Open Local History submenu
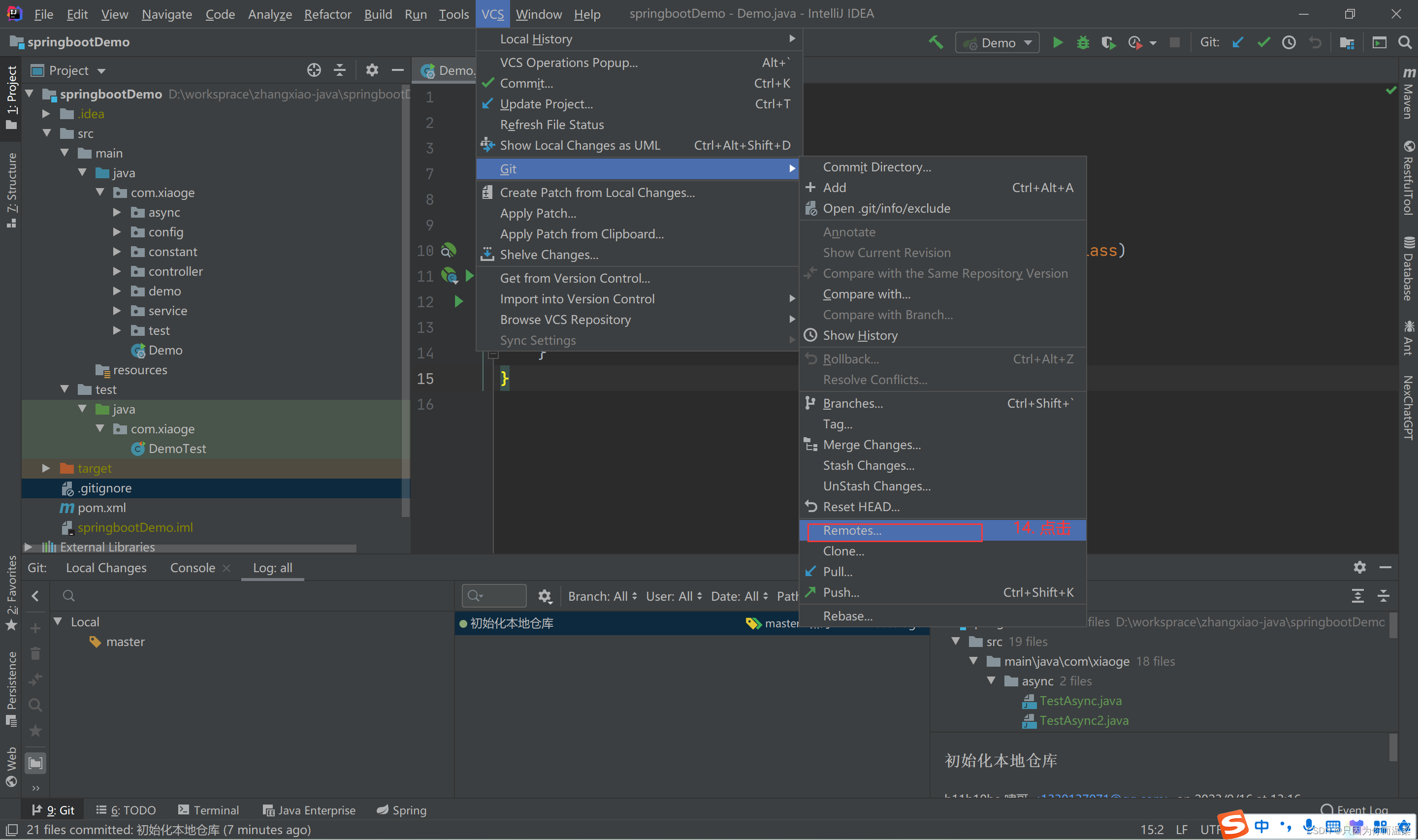This screenshot has height=840, width=1418. pyautogui.click(x=640, y=39)
